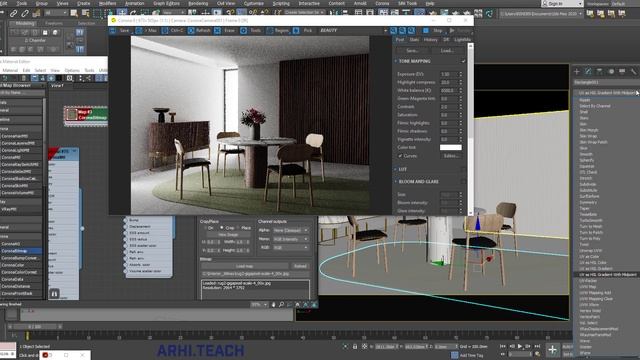Screen dimensions: 640x360
Task: Go to the end of the animation
Action: coord(538,346)
